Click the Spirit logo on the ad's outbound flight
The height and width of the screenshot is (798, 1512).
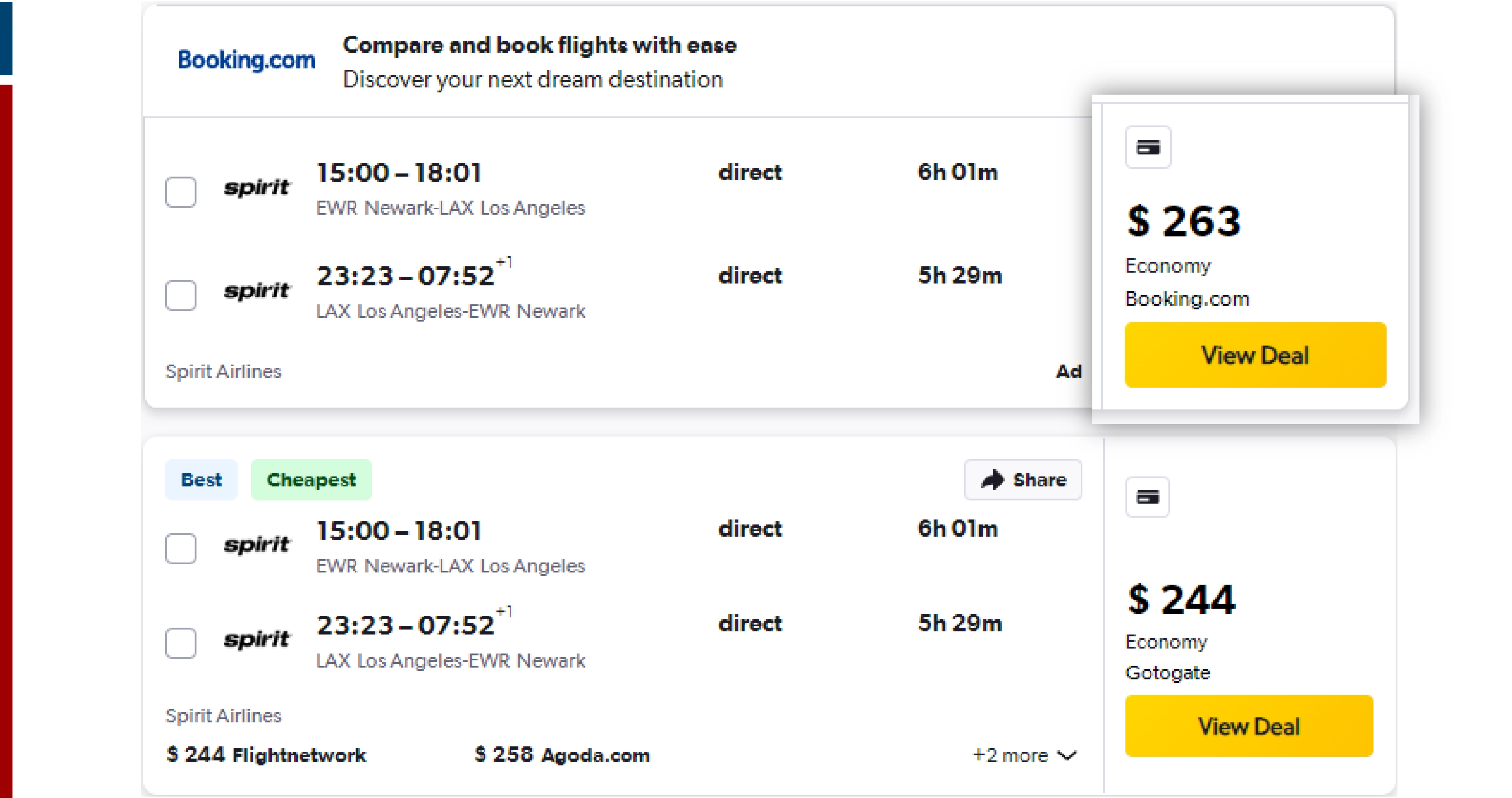point(257,188)
